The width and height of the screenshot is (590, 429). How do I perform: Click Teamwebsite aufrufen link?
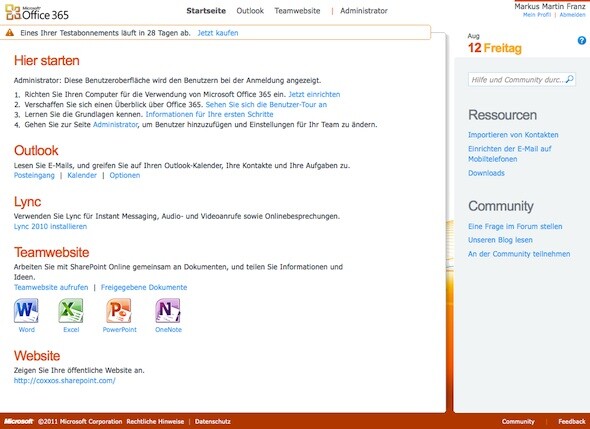click(x=51, y=287)
